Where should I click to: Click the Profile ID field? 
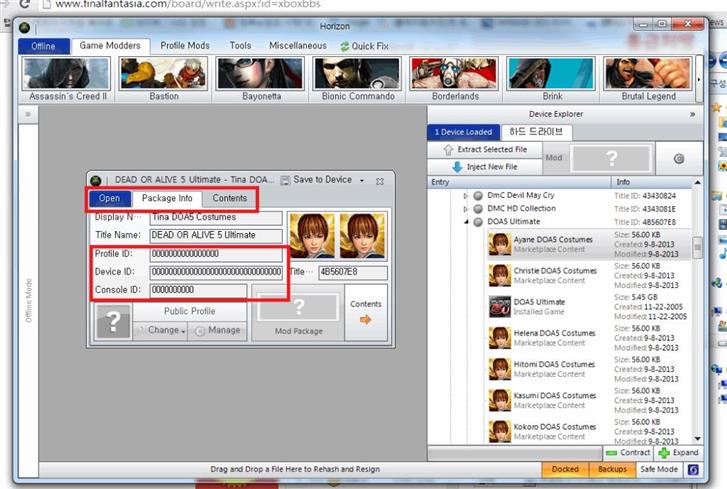pos(216,254)
